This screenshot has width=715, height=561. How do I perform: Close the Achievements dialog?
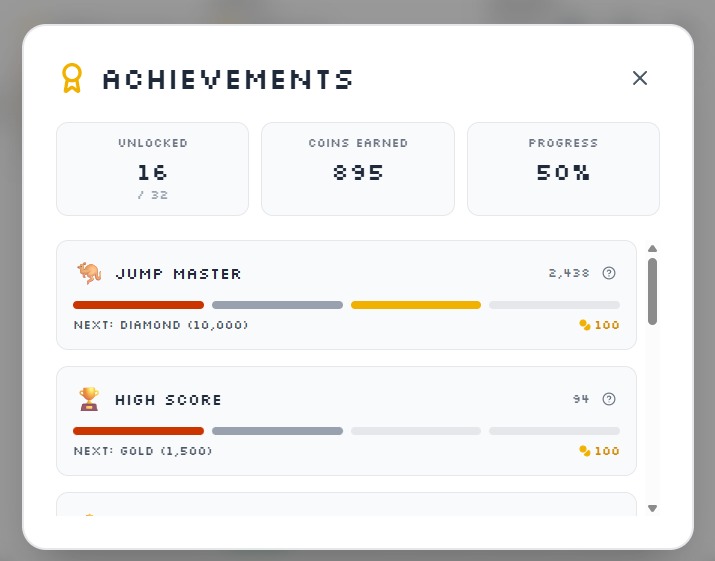pyautogui.click(x=640, y=78)
